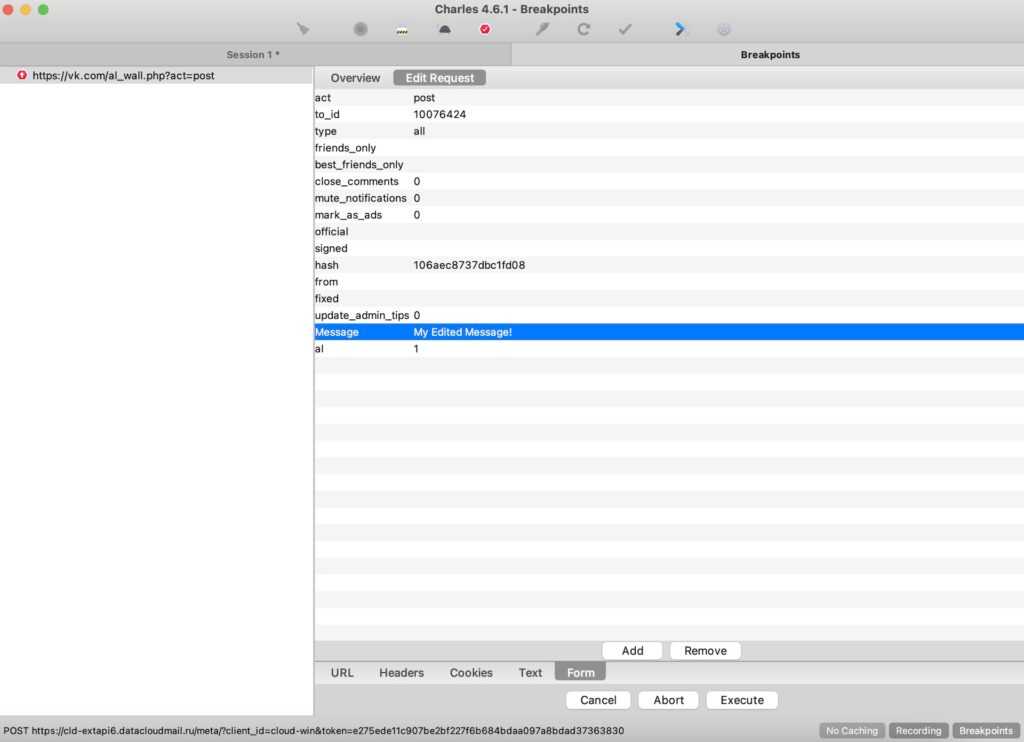The width and height of the screenshot is (1024, 742).
Task: Open settings with the gear icon
Action: coord(724,29)
